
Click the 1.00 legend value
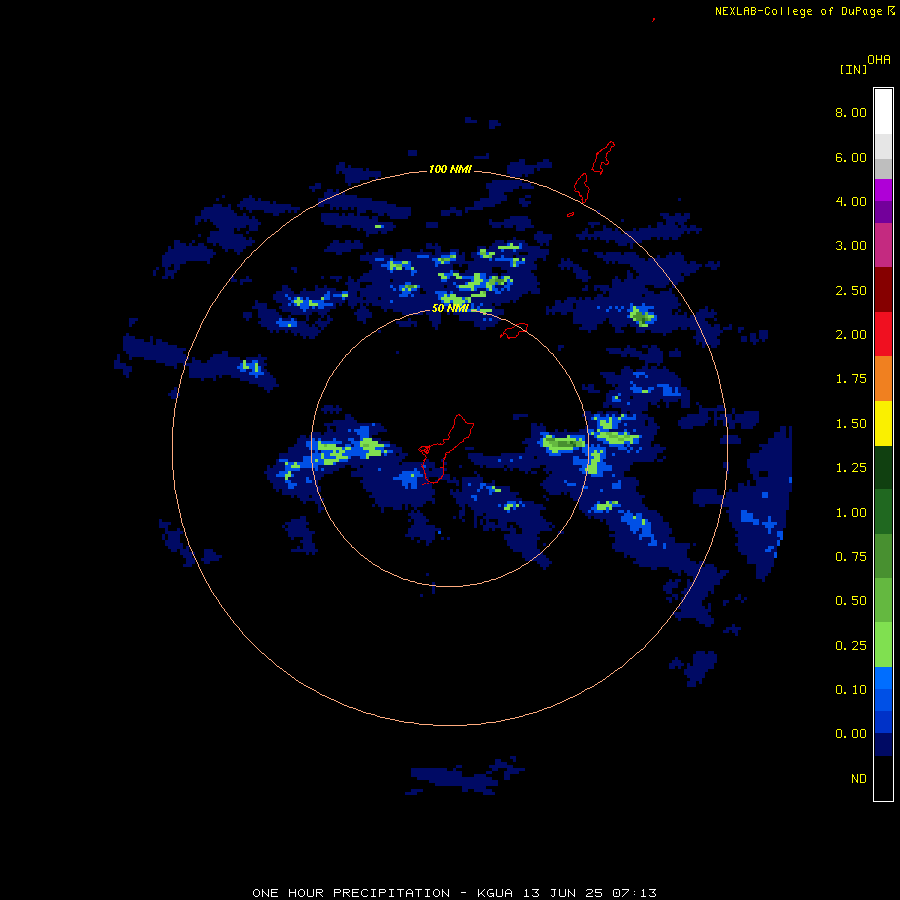click(851, 513)
